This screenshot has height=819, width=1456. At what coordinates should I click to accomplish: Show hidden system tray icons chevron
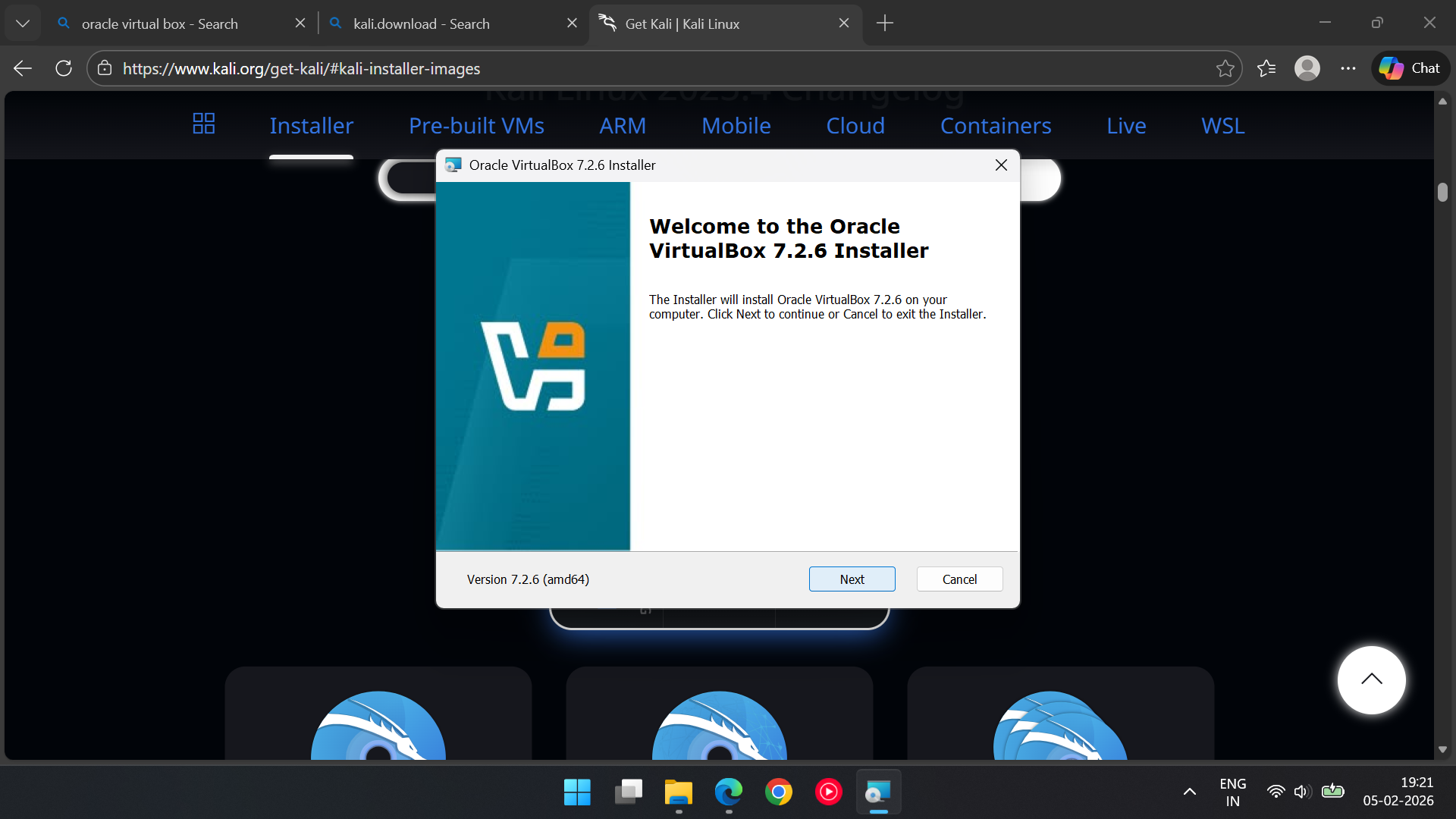tap(1189, 792)
